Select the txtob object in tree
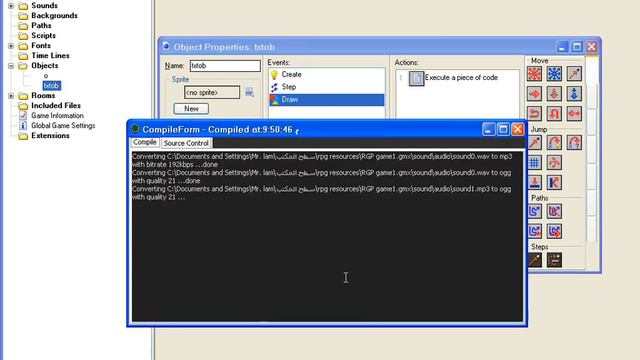The width and height of the screenshot is (640, 360). pyautogui.click(x=51, y=86)
